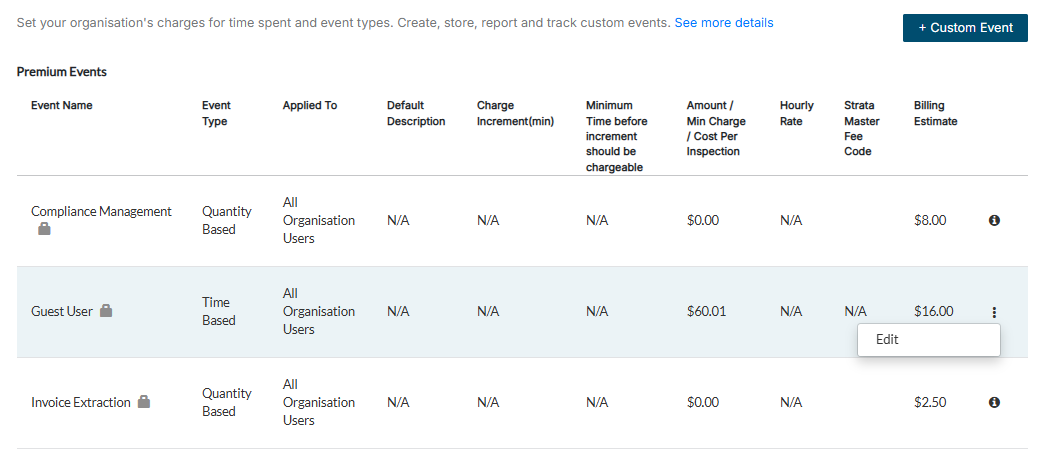Click the $8.00 billing estimate value
Screen dimensions: 1044x453
point(930,220)
